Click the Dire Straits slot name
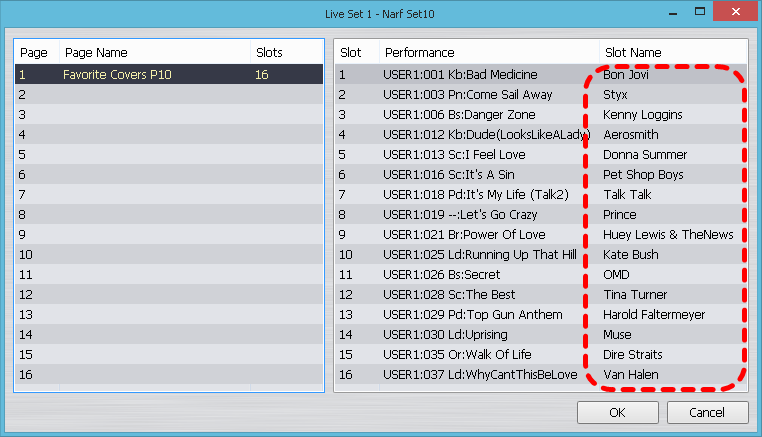Viewport: 762px width, 437px height. click(x=633, y=354)
